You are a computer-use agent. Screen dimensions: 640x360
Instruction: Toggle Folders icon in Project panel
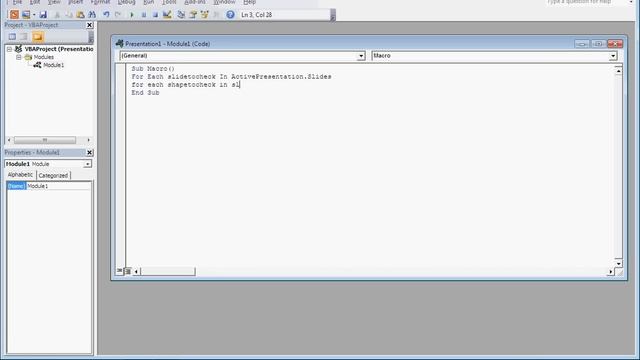(38, 37)
